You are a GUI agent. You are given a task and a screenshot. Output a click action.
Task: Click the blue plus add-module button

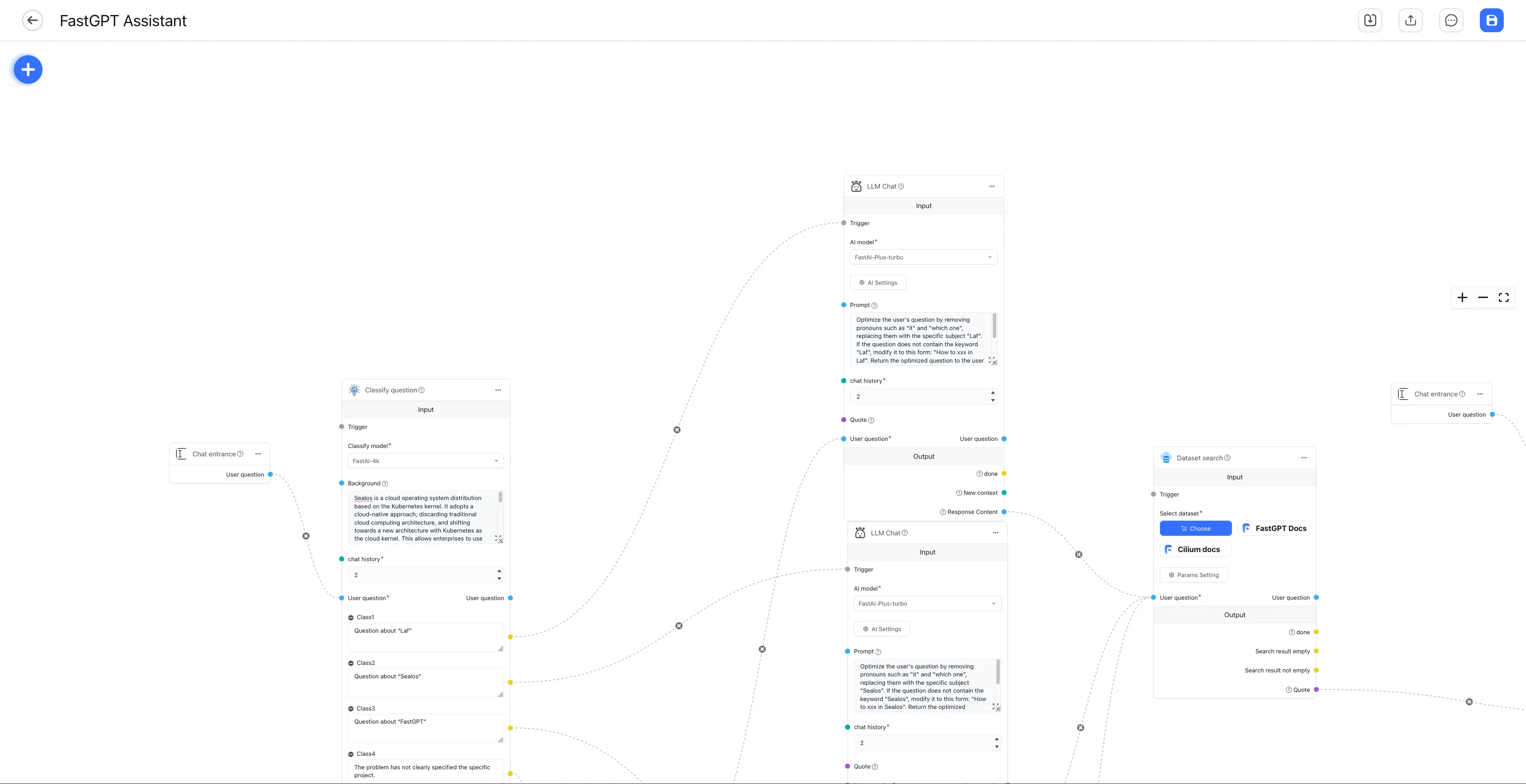pyautogui.click(x=28, y=70)
